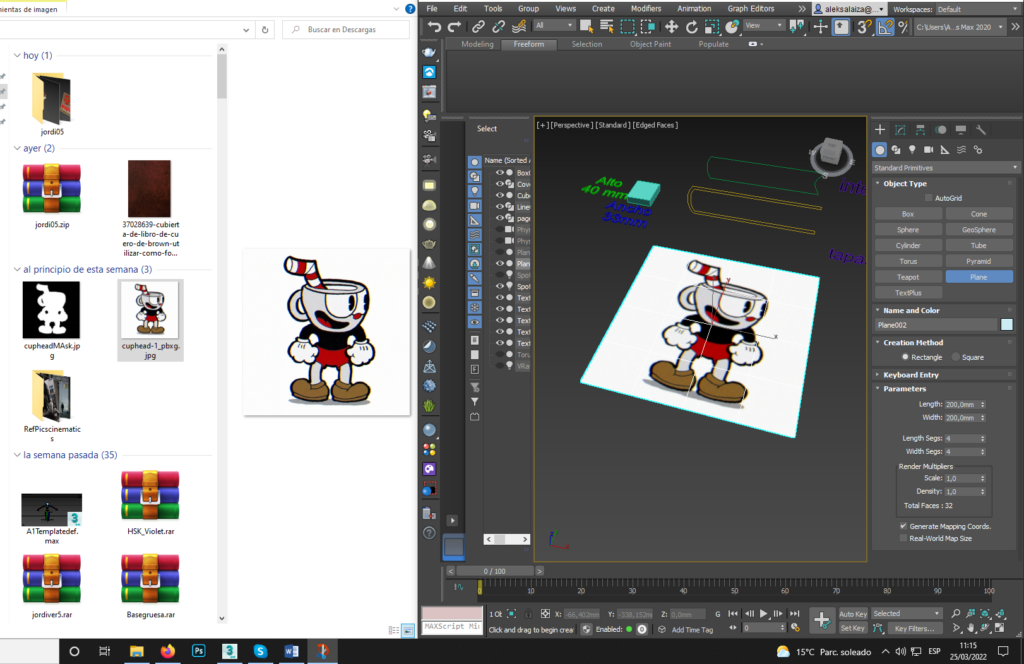
Task: Open the Shapes category in the Create panel
Action: click(x=897, y=150)
